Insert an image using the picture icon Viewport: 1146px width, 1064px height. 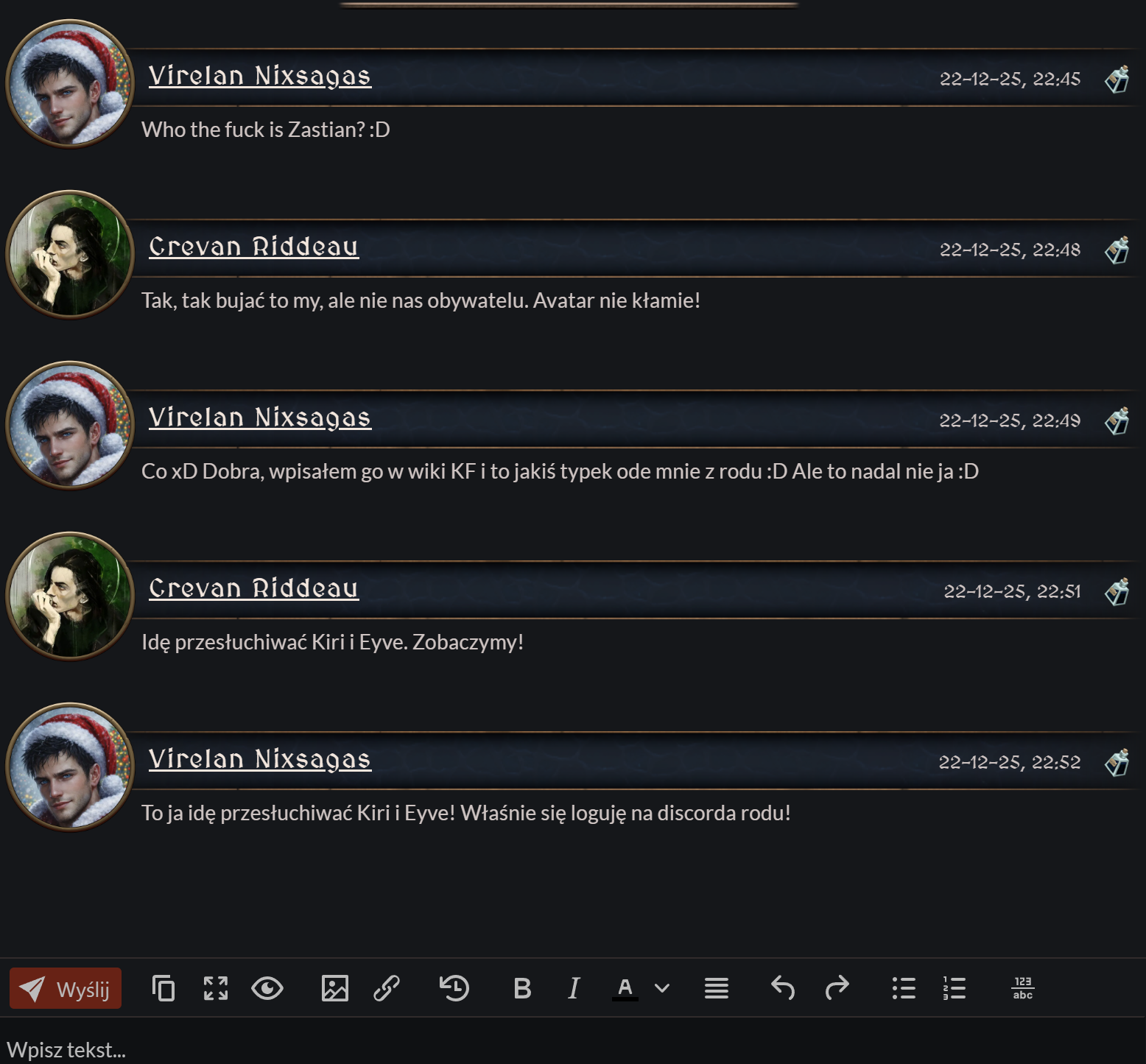tap(335, 988)
